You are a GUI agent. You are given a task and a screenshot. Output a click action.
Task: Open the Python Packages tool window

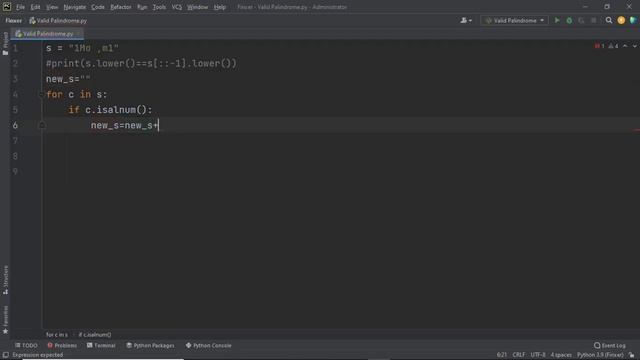150,345
